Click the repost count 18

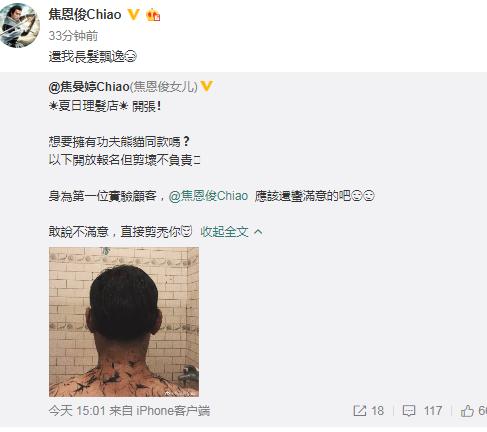coord(377,411)
